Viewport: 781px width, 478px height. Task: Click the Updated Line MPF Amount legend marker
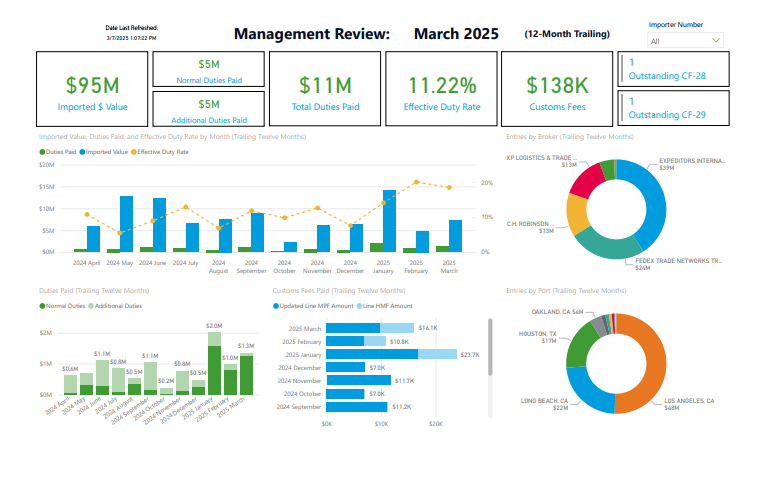click(x=276, y=305)
